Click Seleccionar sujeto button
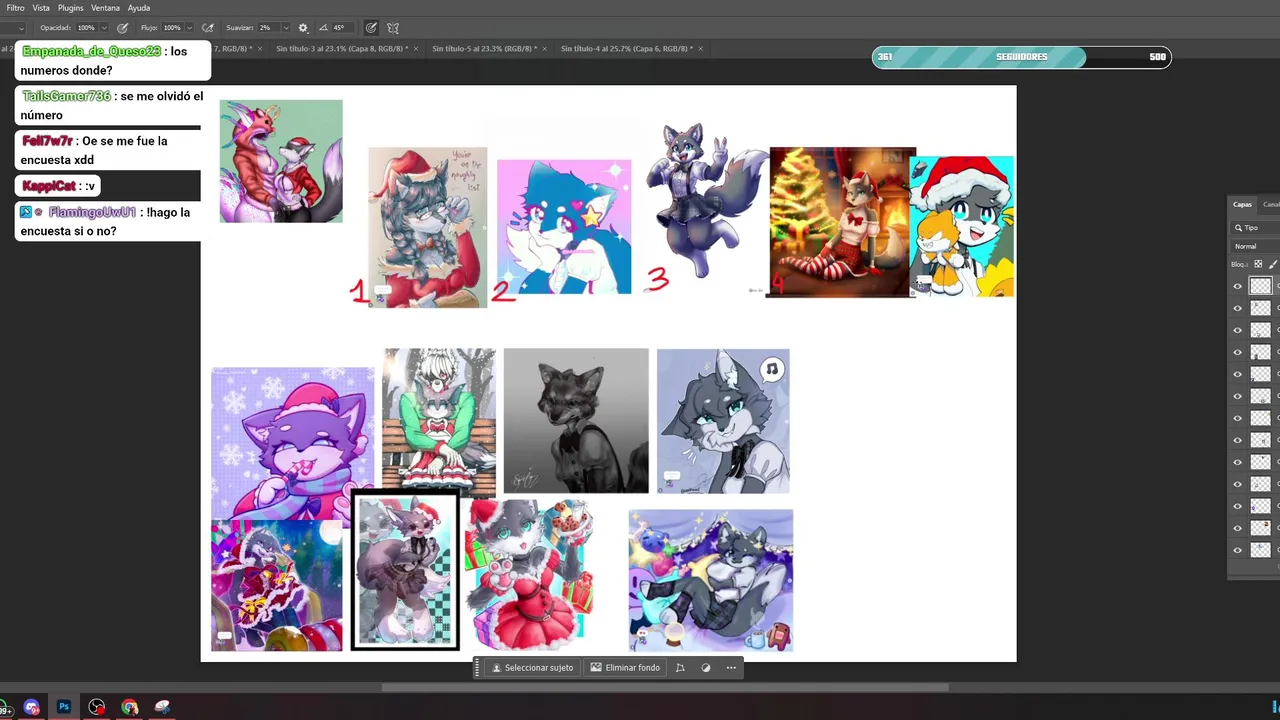Image resolution: width=1280 pixels, height=720 pixels. 533,668
